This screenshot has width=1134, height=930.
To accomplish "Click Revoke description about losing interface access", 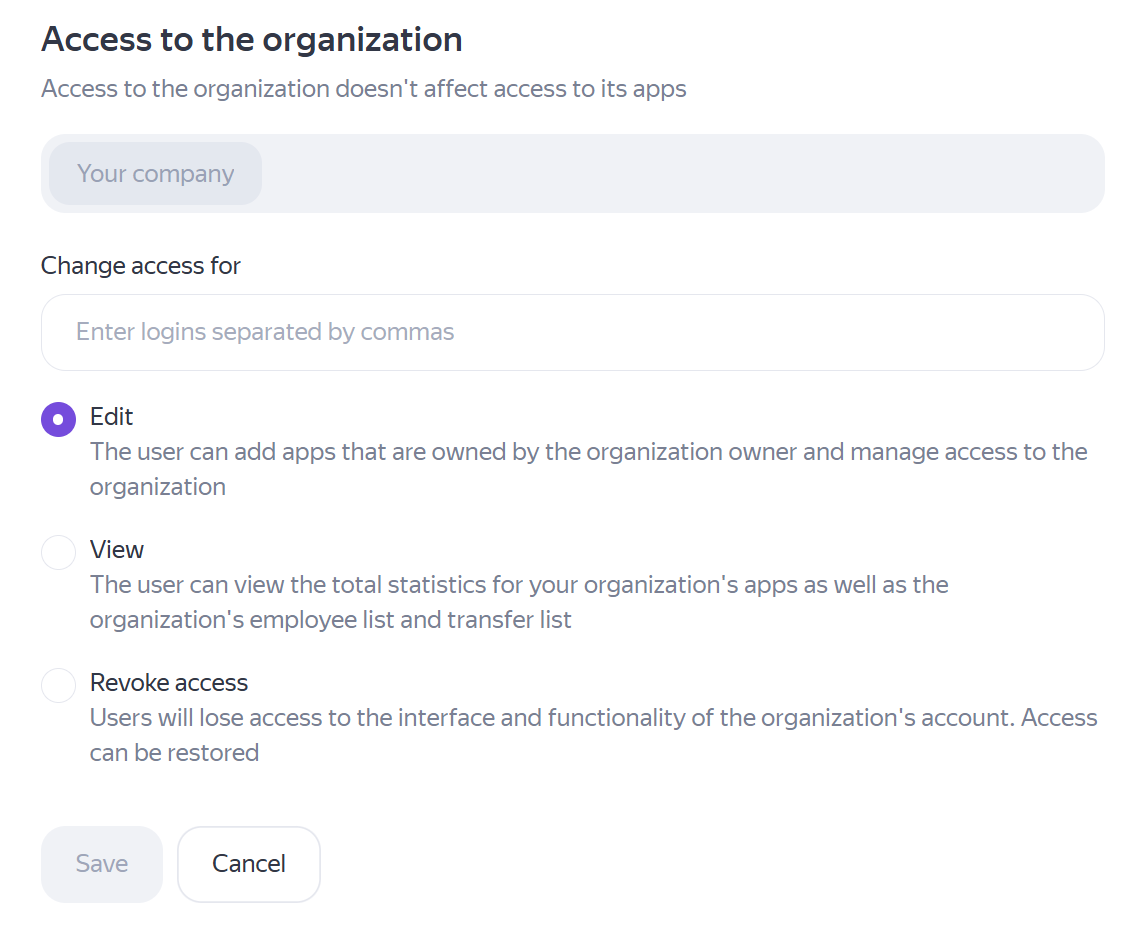I will pyautogui.click(x=593, y=718).
